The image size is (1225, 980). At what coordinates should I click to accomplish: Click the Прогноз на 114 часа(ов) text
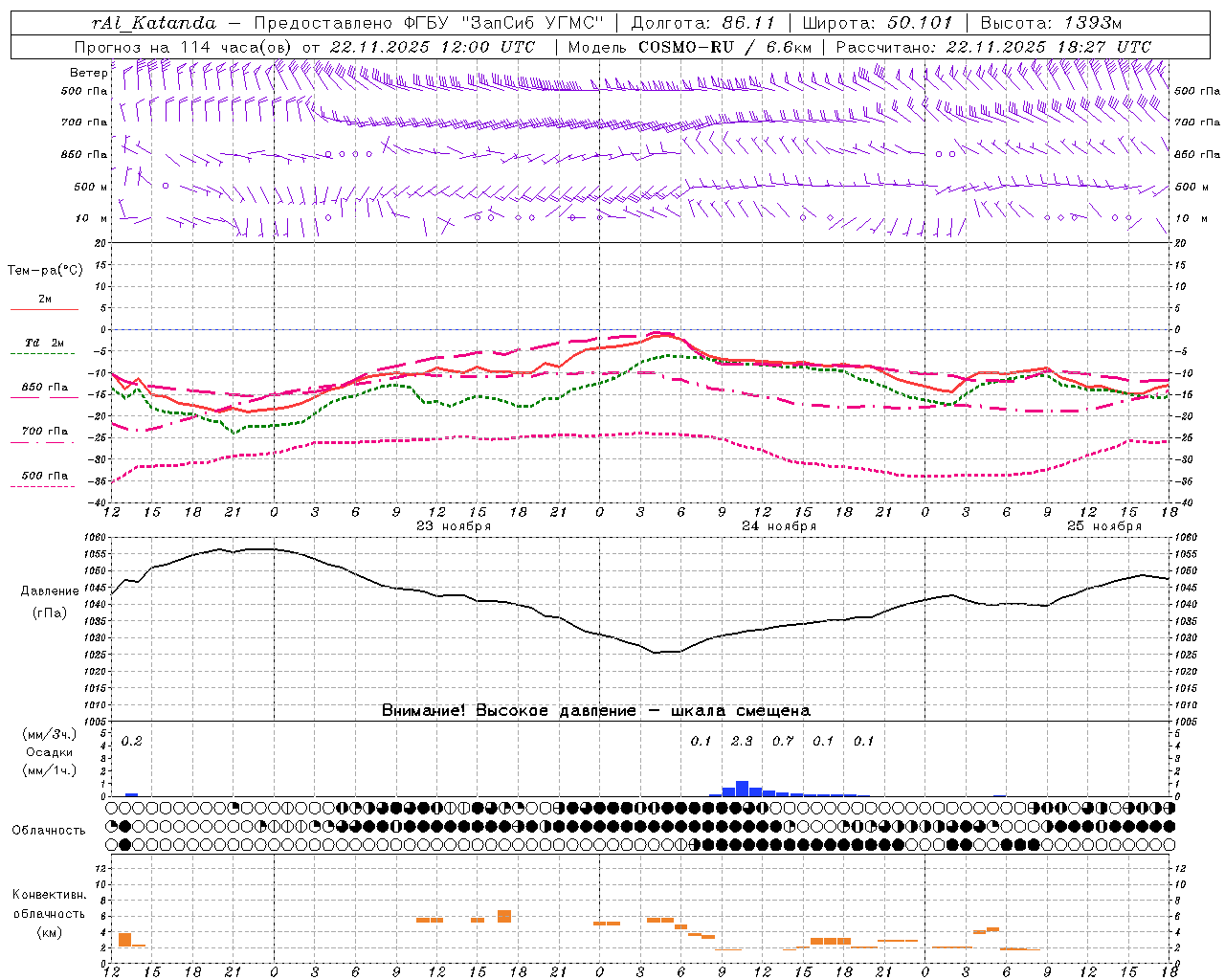point(183,47)
